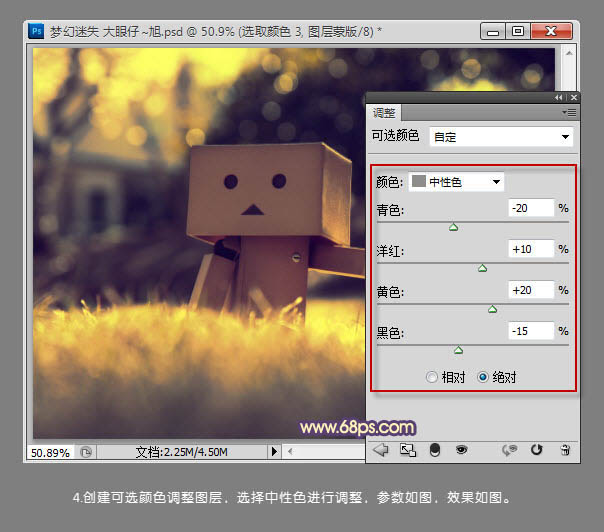The image size is (604, 532).
Task: Switch panel to expanded view icon
Action: [407, 451]
